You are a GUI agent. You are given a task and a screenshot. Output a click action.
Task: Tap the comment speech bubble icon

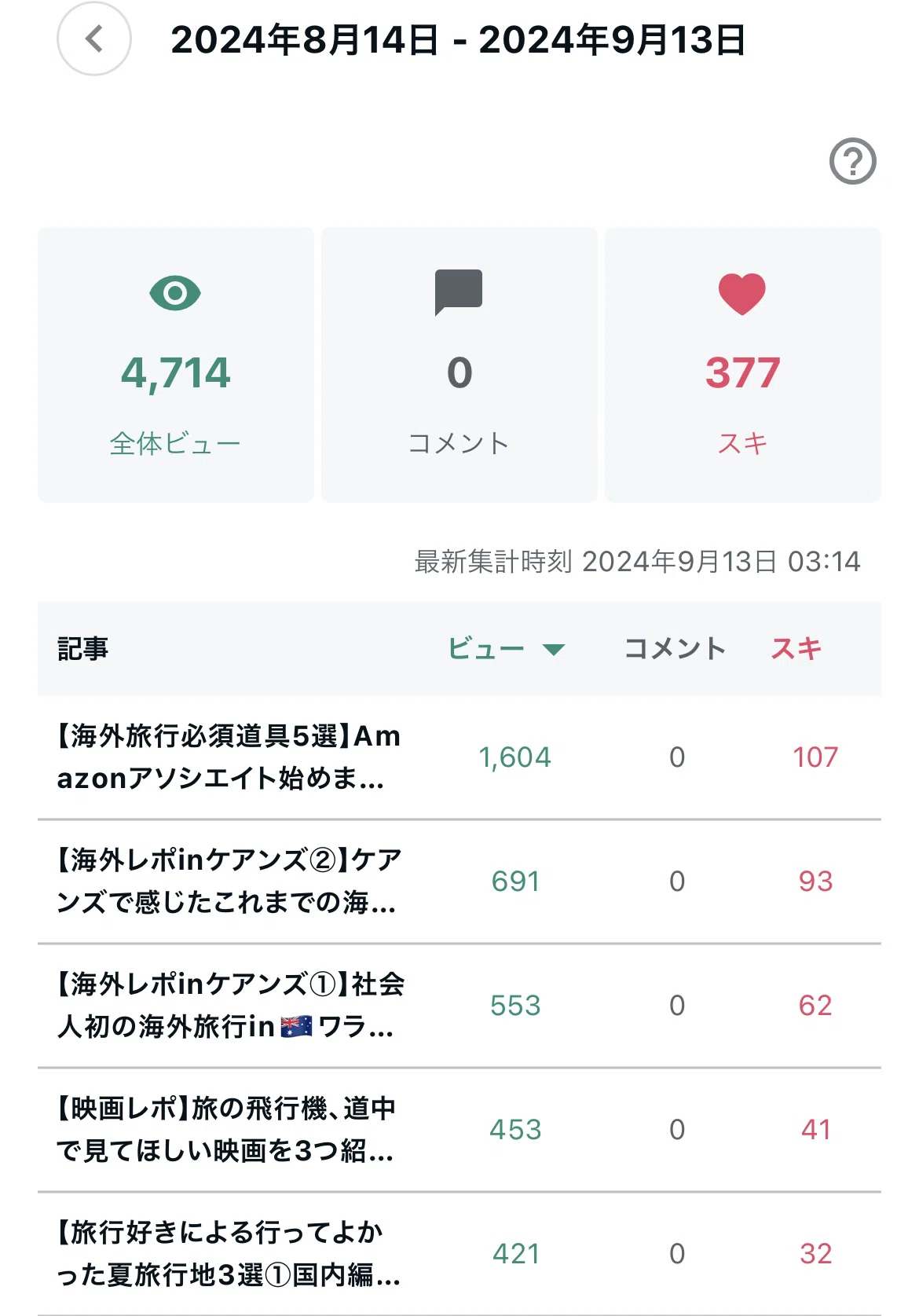coord(459,292)
